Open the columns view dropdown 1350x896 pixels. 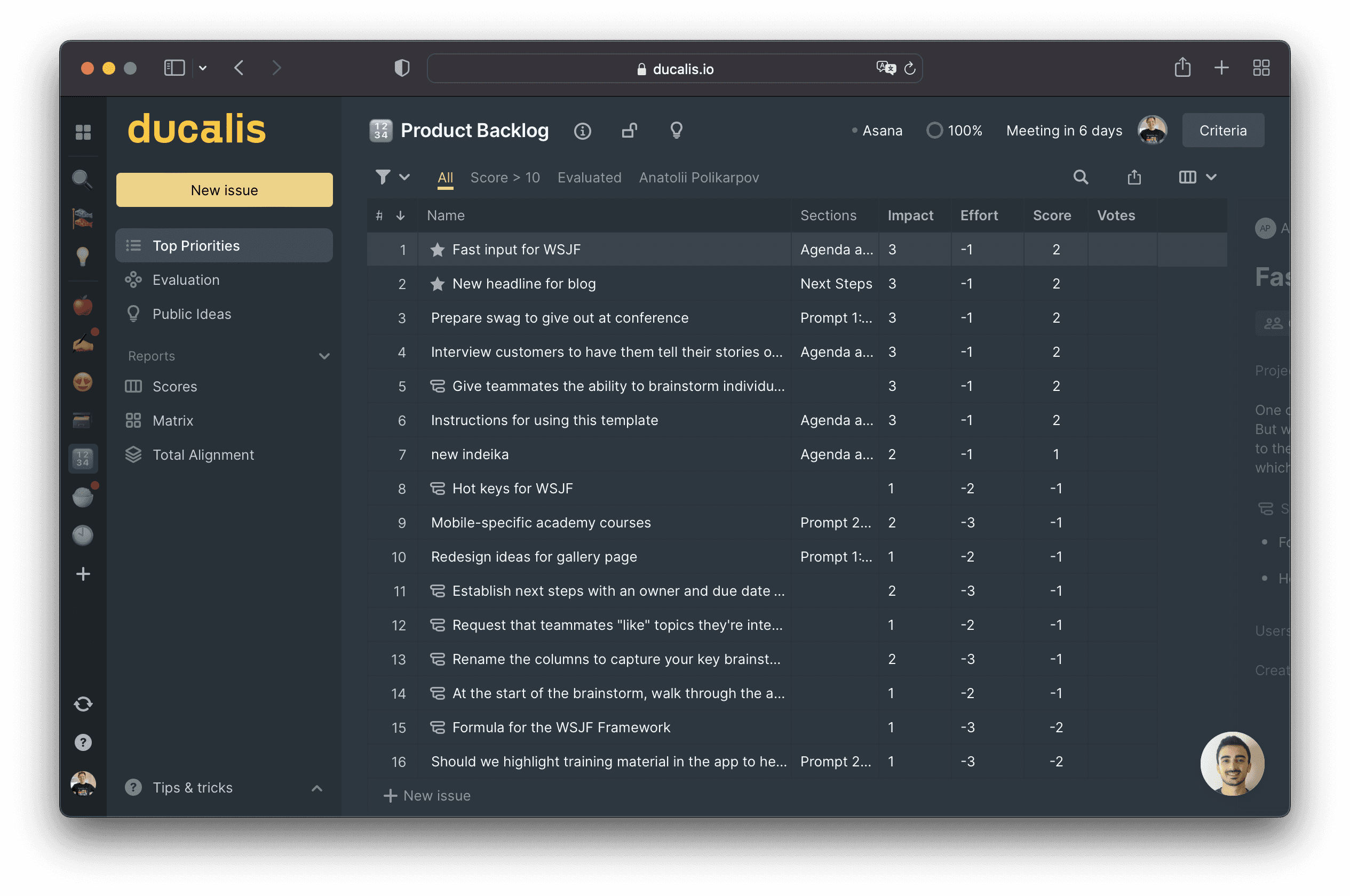[1197, 177]
